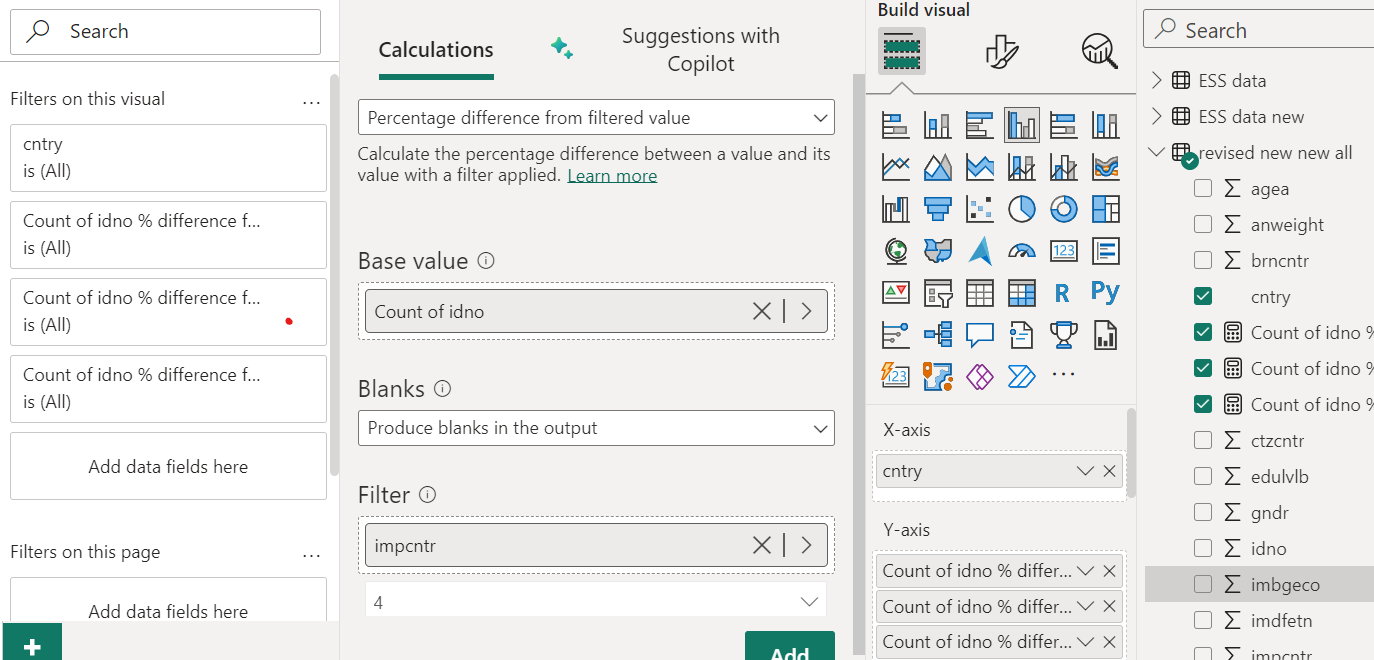This screenshot has width=1374, height=660.
Task: Pick the Waterfall chart visual
Action: coord(895,209)
